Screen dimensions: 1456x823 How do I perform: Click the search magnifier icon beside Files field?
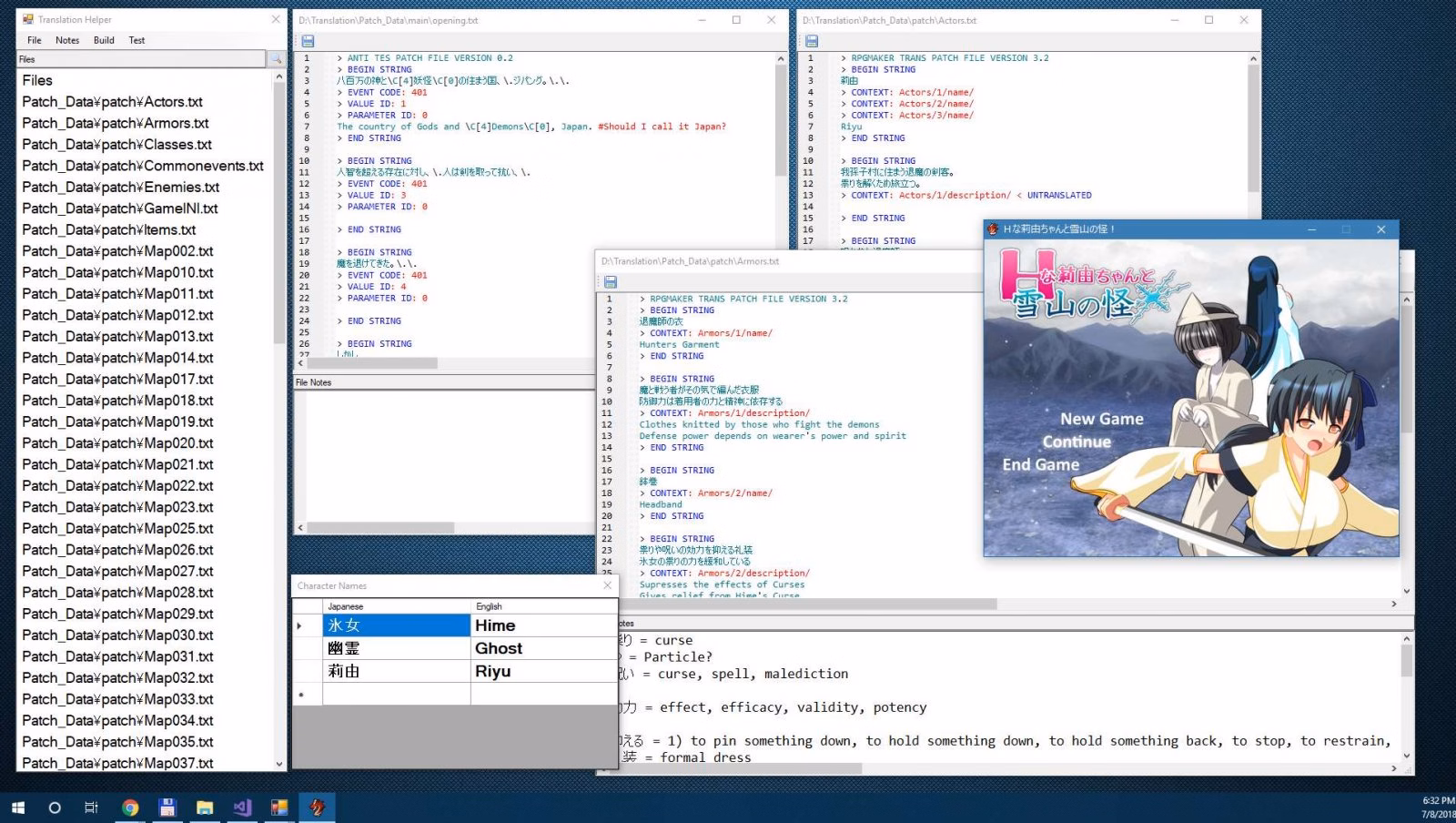276,59
